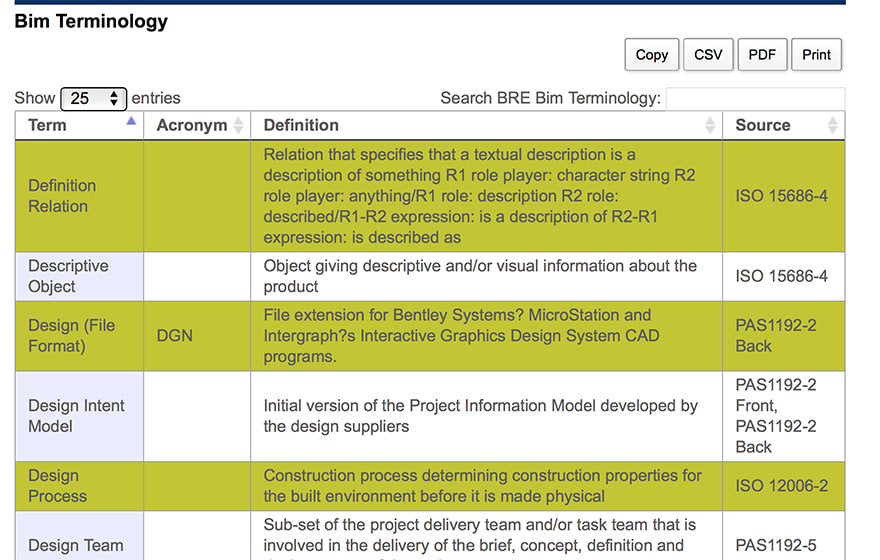The width and height of the screenshot is (880, 560).
Task: Click the Definition column sort arrows icon
Action: [710, 125]
